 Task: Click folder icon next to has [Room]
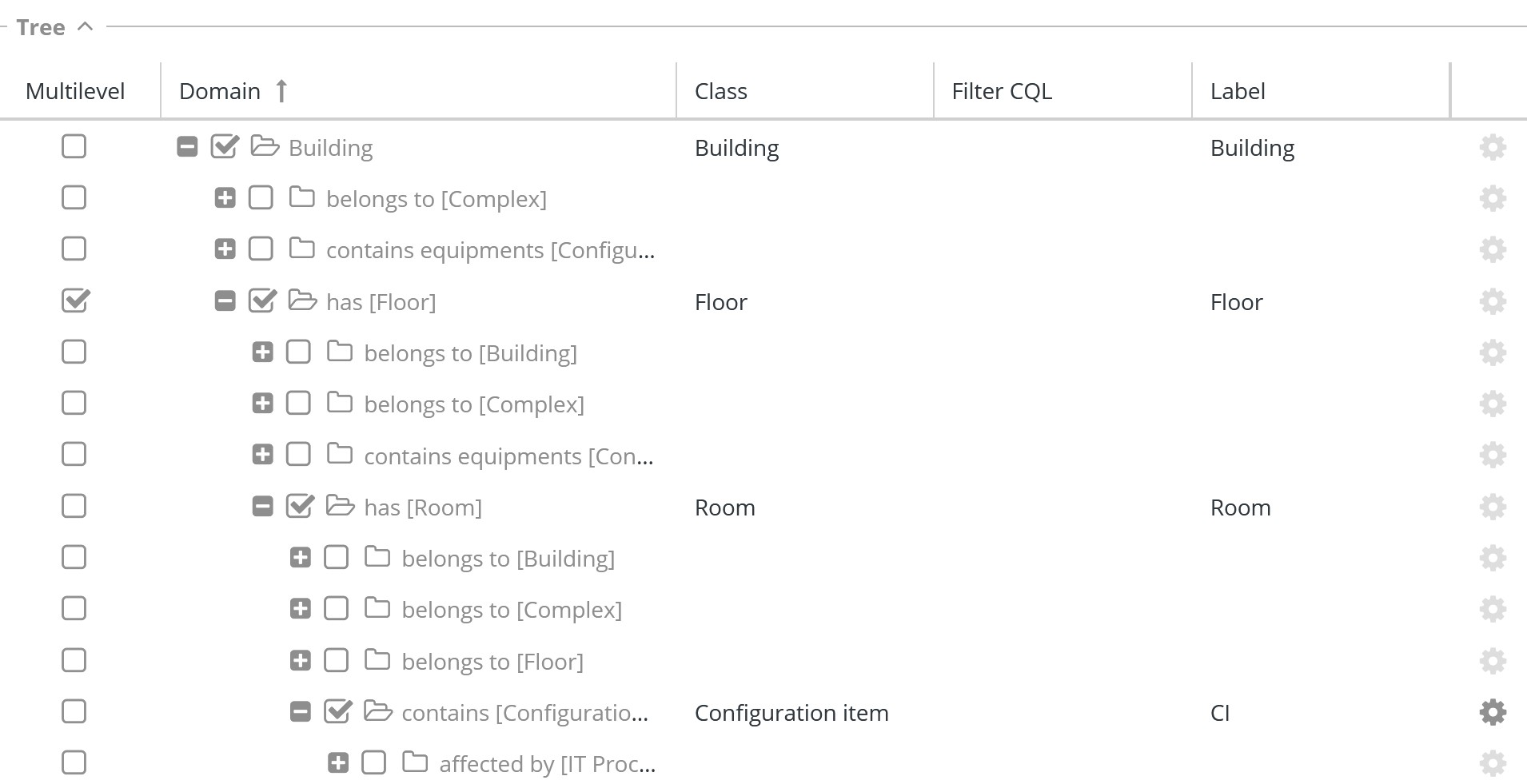(340, 507)
